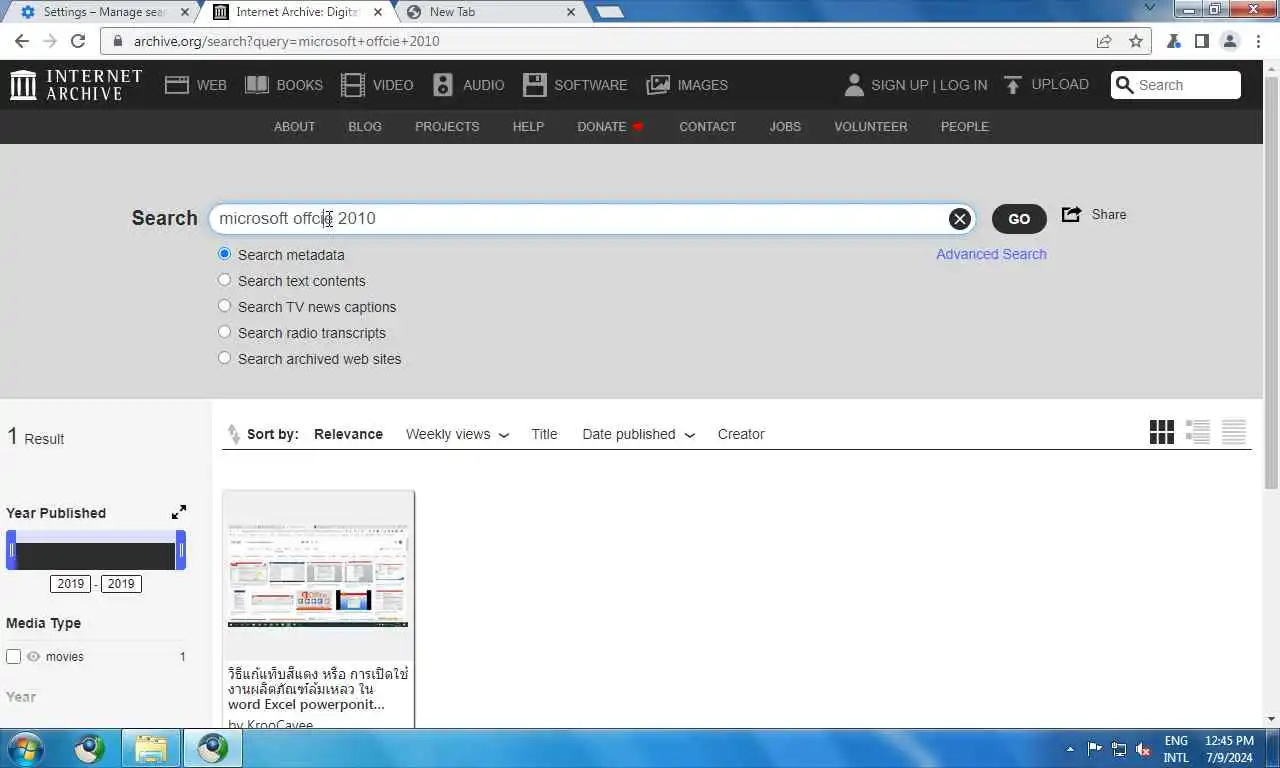Open the Jobs menu item

point(785,126)
